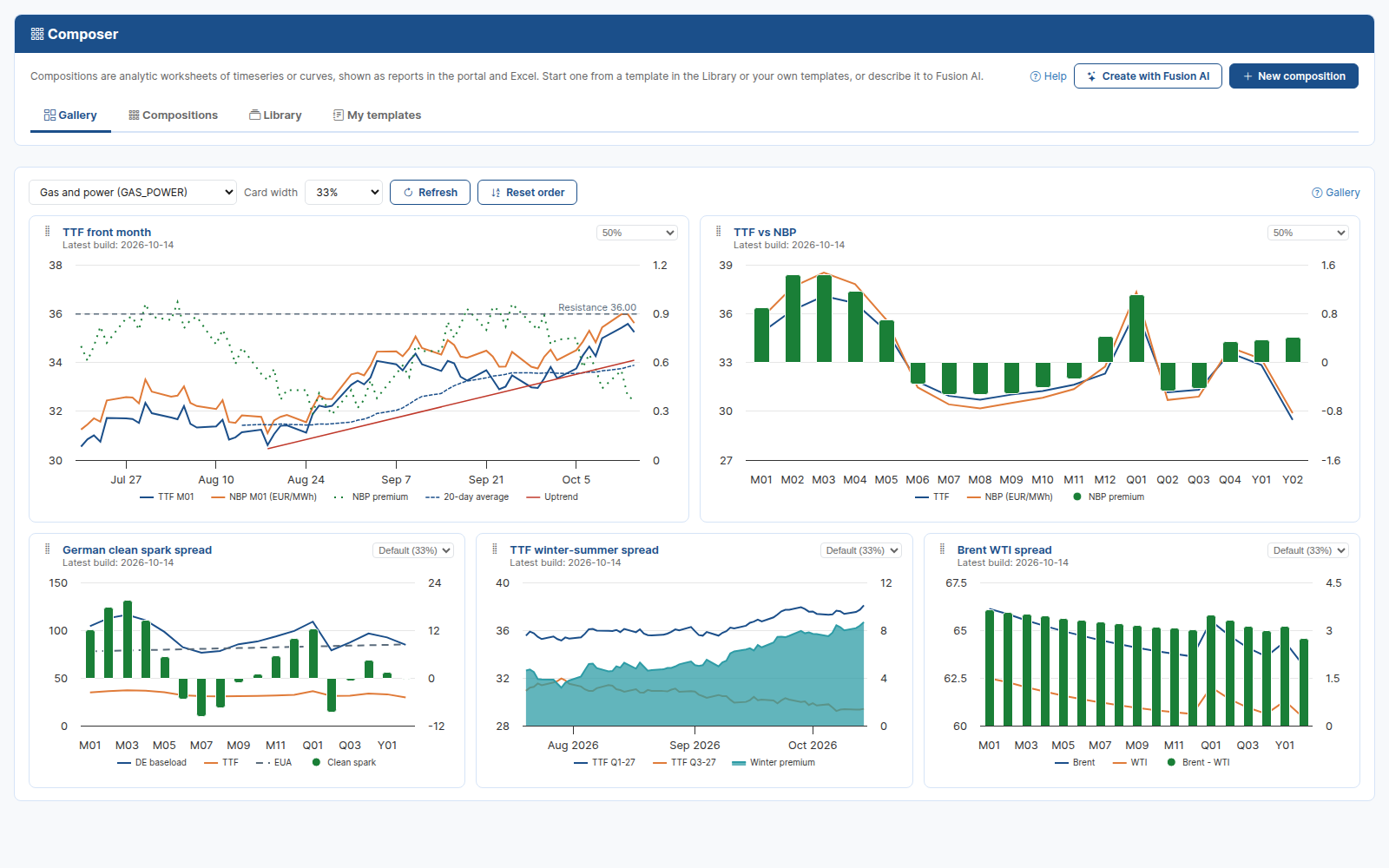The width and height of the screenshot is (1389, 868).
Task: Click Brent WTI spread card title
Action: coord(1004,550)
